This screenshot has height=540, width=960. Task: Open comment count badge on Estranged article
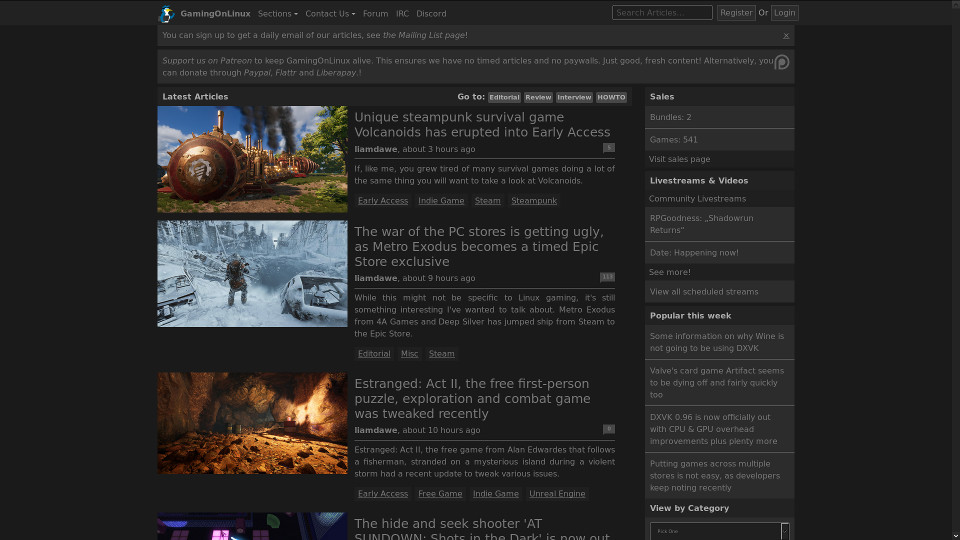coord(609,429)
